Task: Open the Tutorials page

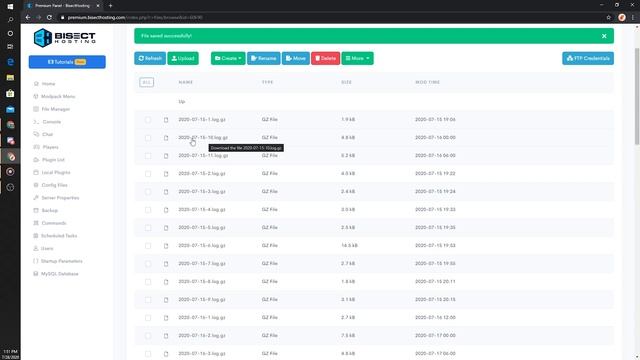Action: (67, 62)
